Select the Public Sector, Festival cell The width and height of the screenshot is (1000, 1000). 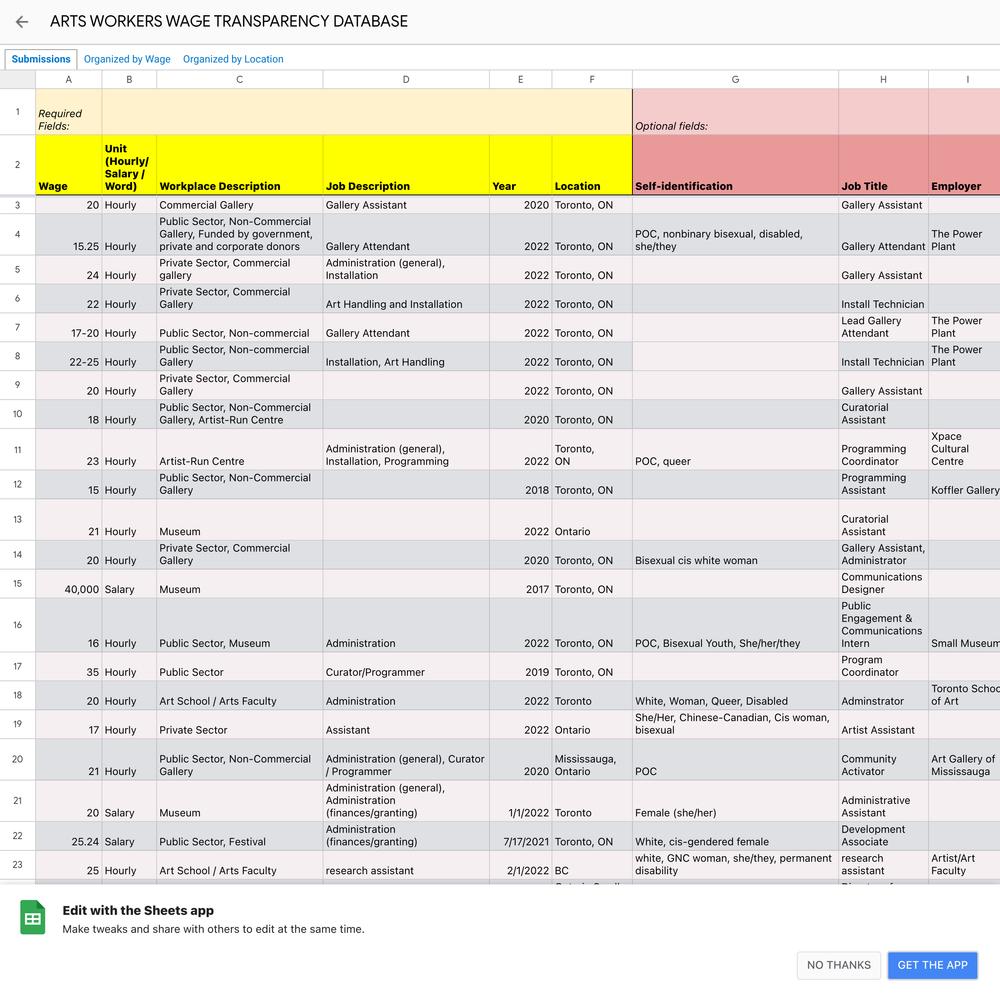239,835
